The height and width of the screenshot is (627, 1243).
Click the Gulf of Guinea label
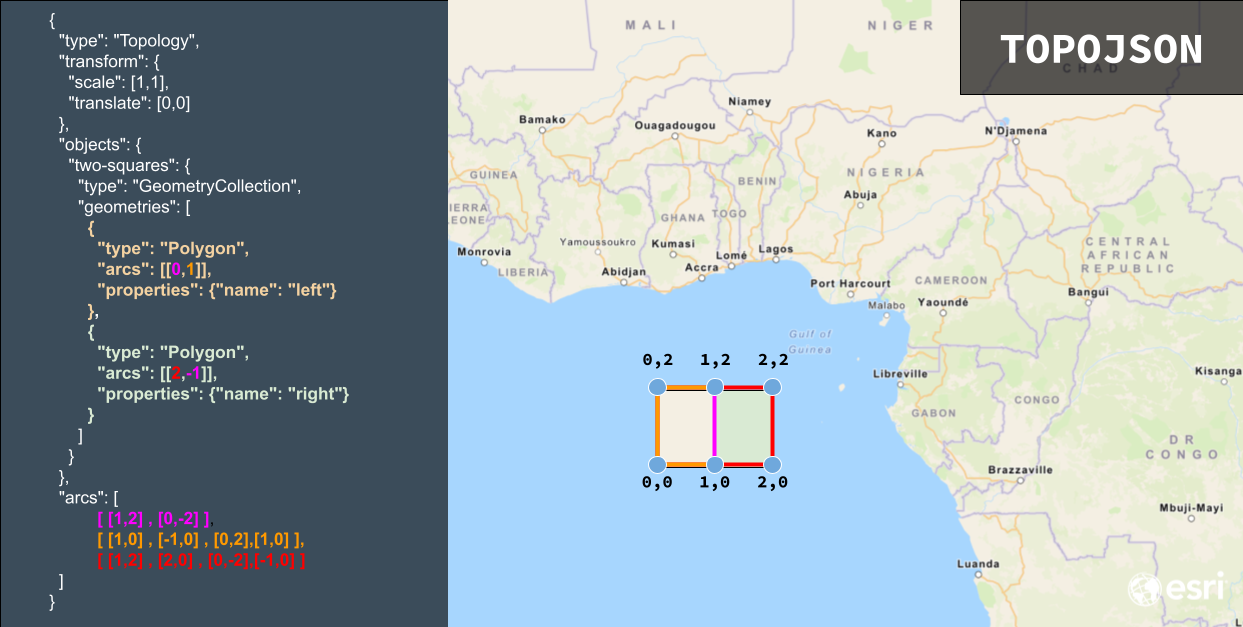(x=810, y=341)
